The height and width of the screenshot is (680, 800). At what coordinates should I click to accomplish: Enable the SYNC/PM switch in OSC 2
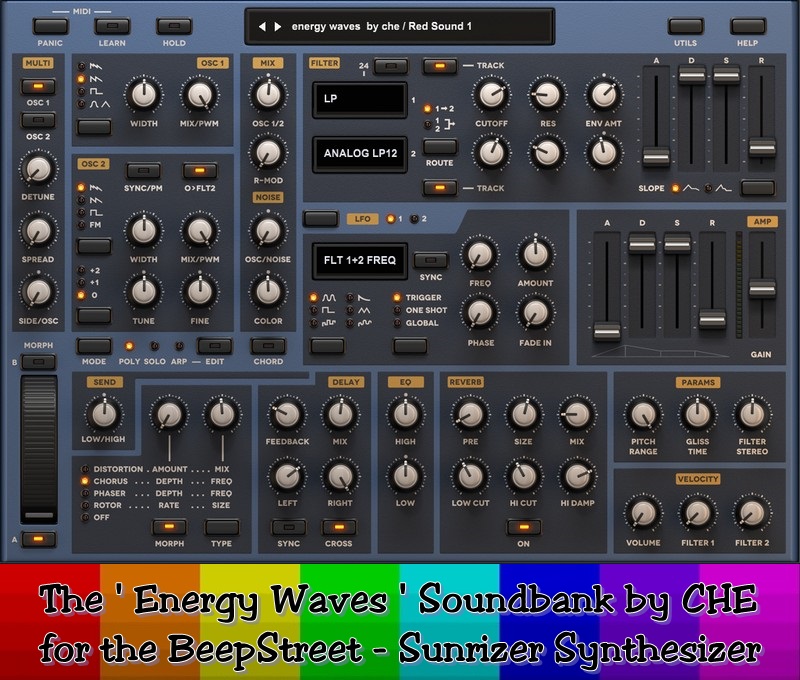(x=143, y=171)
